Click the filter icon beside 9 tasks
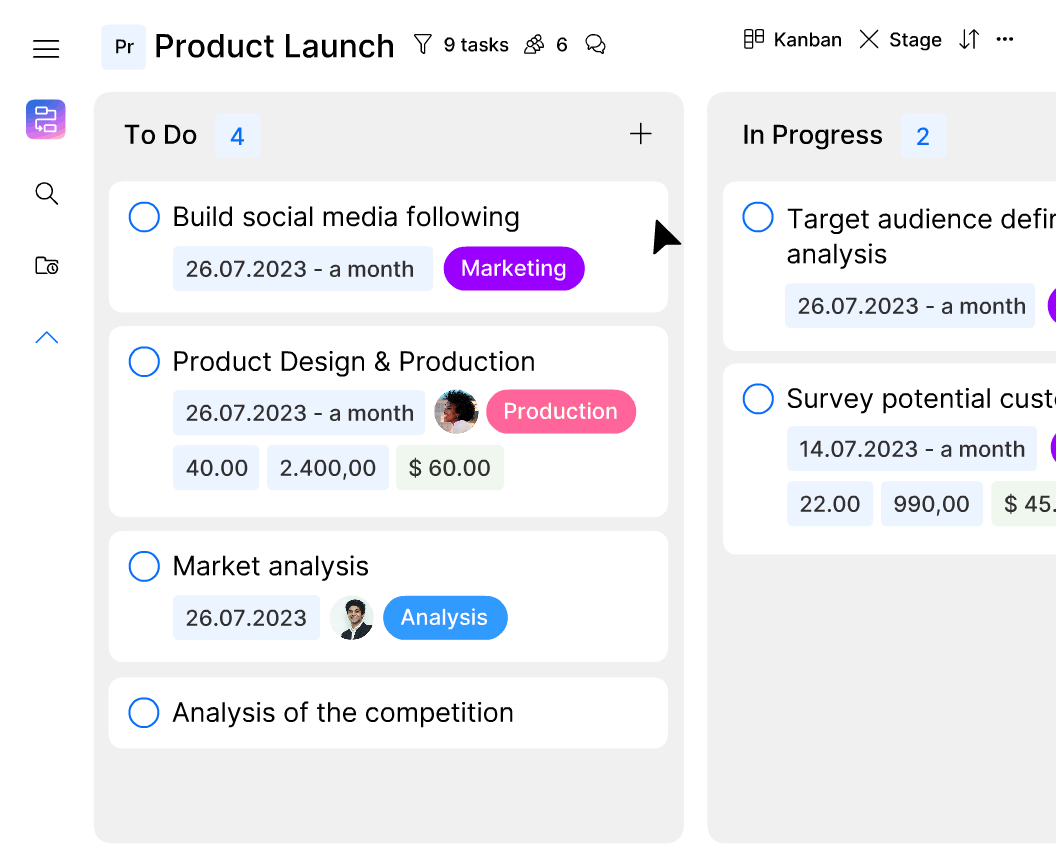The height and width of the screenshot is (864, 1056). (x=423, y=45)
